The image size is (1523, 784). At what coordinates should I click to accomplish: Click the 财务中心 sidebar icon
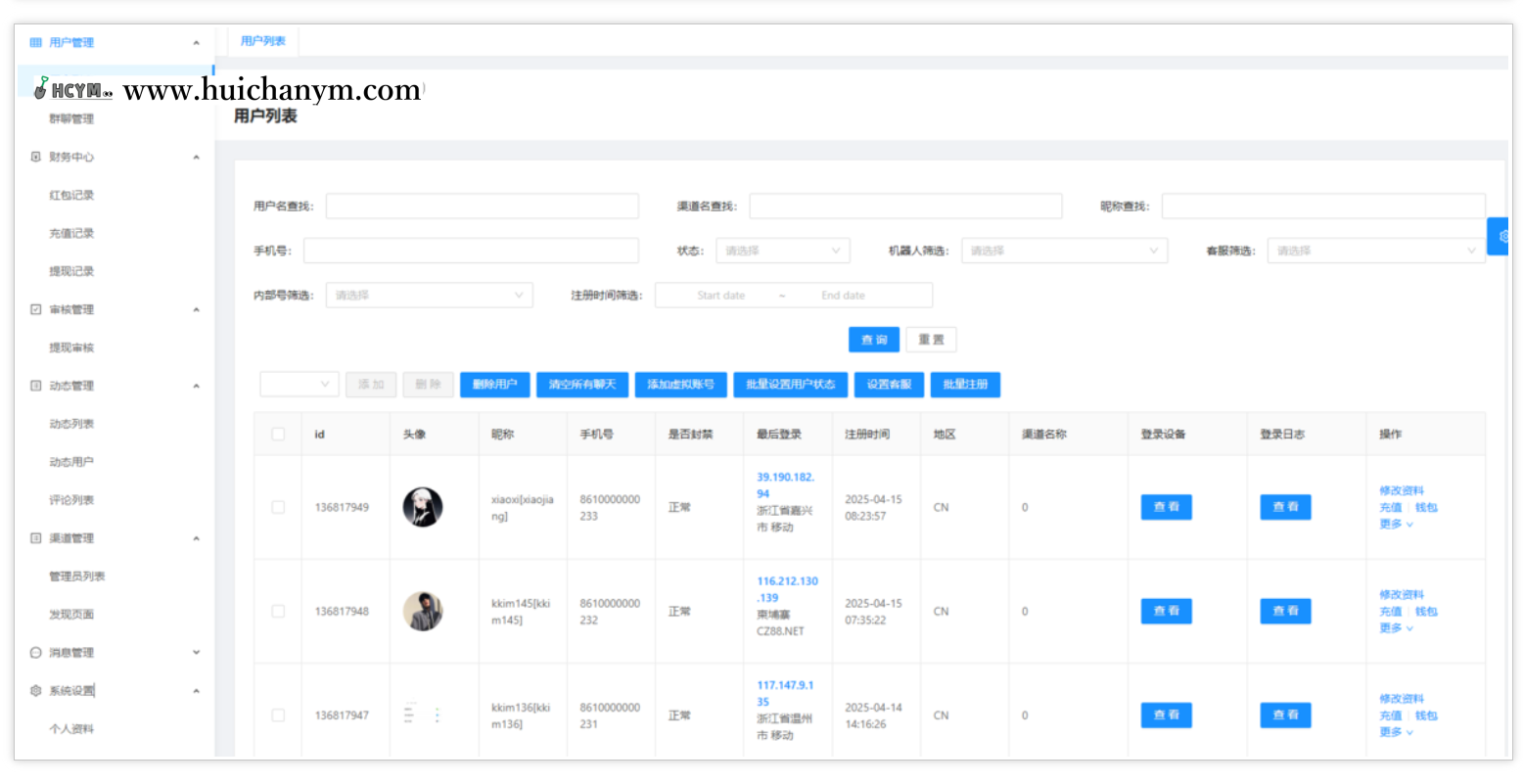click(x=36, y=157)
